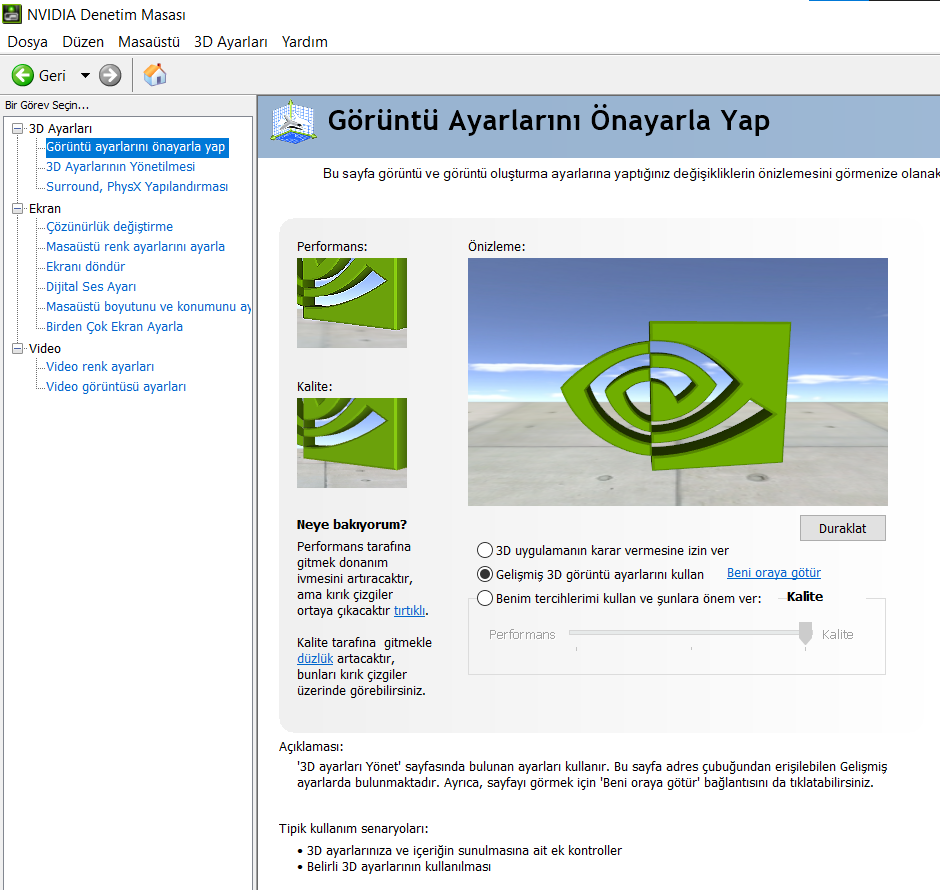Open the 'tırtıklı' help link

tap(409, 611)
